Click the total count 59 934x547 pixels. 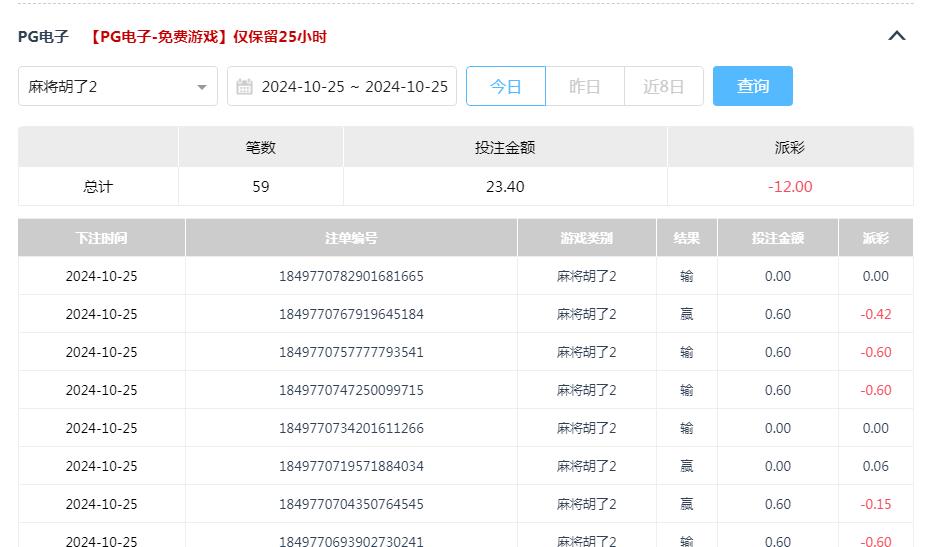pyautogui.click(x=261, y=187)
